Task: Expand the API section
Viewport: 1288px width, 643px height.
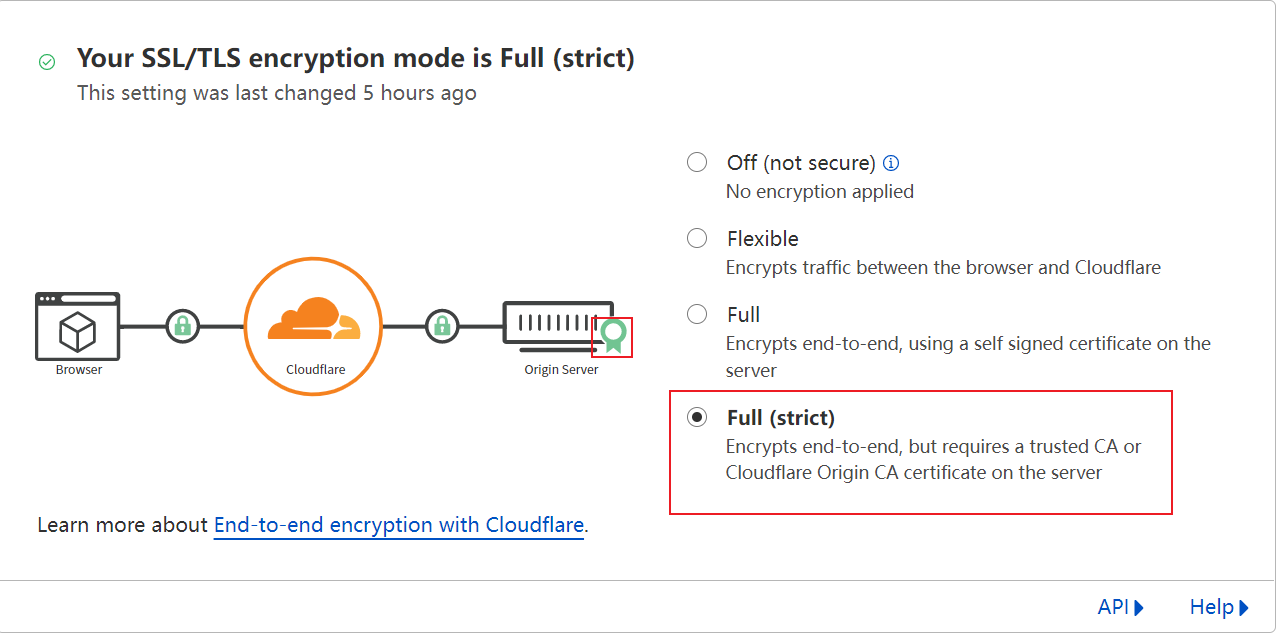Action: click(1113, 607)
